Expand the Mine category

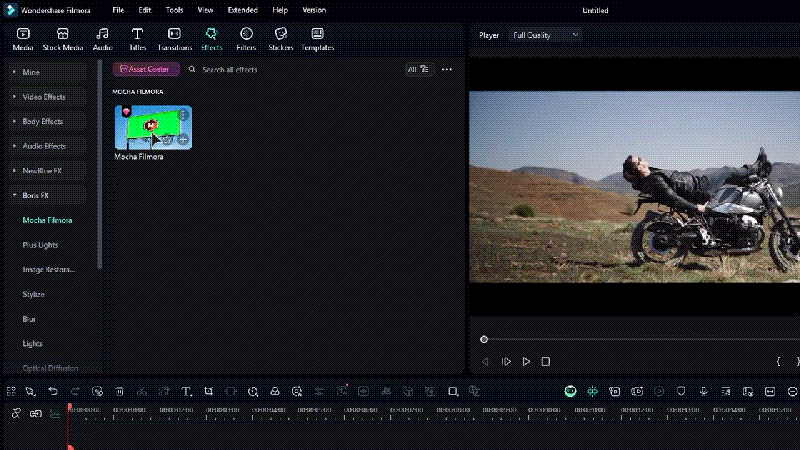click(x=47, y=72)
